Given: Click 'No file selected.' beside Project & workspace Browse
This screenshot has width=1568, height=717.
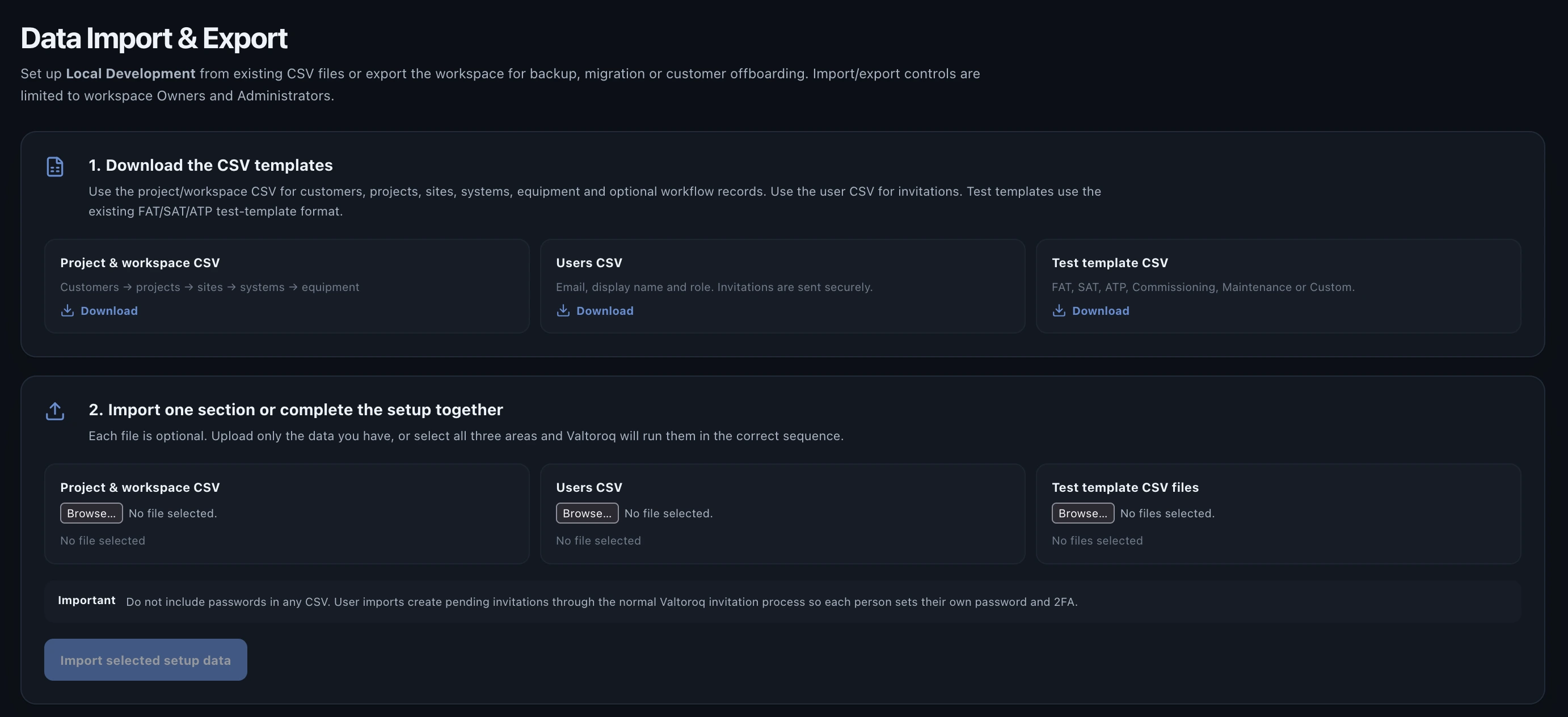Looking at the screenshot, I should 173,513.
